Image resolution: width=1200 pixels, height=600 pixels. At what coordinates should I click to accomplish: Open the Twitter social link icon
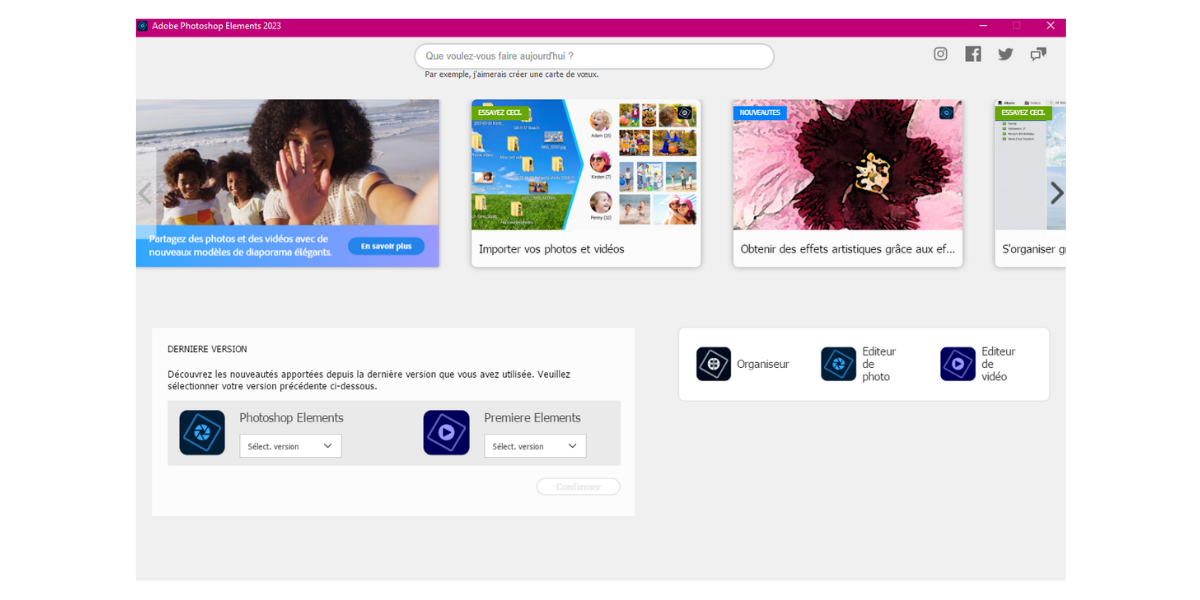click(1006, 54)
